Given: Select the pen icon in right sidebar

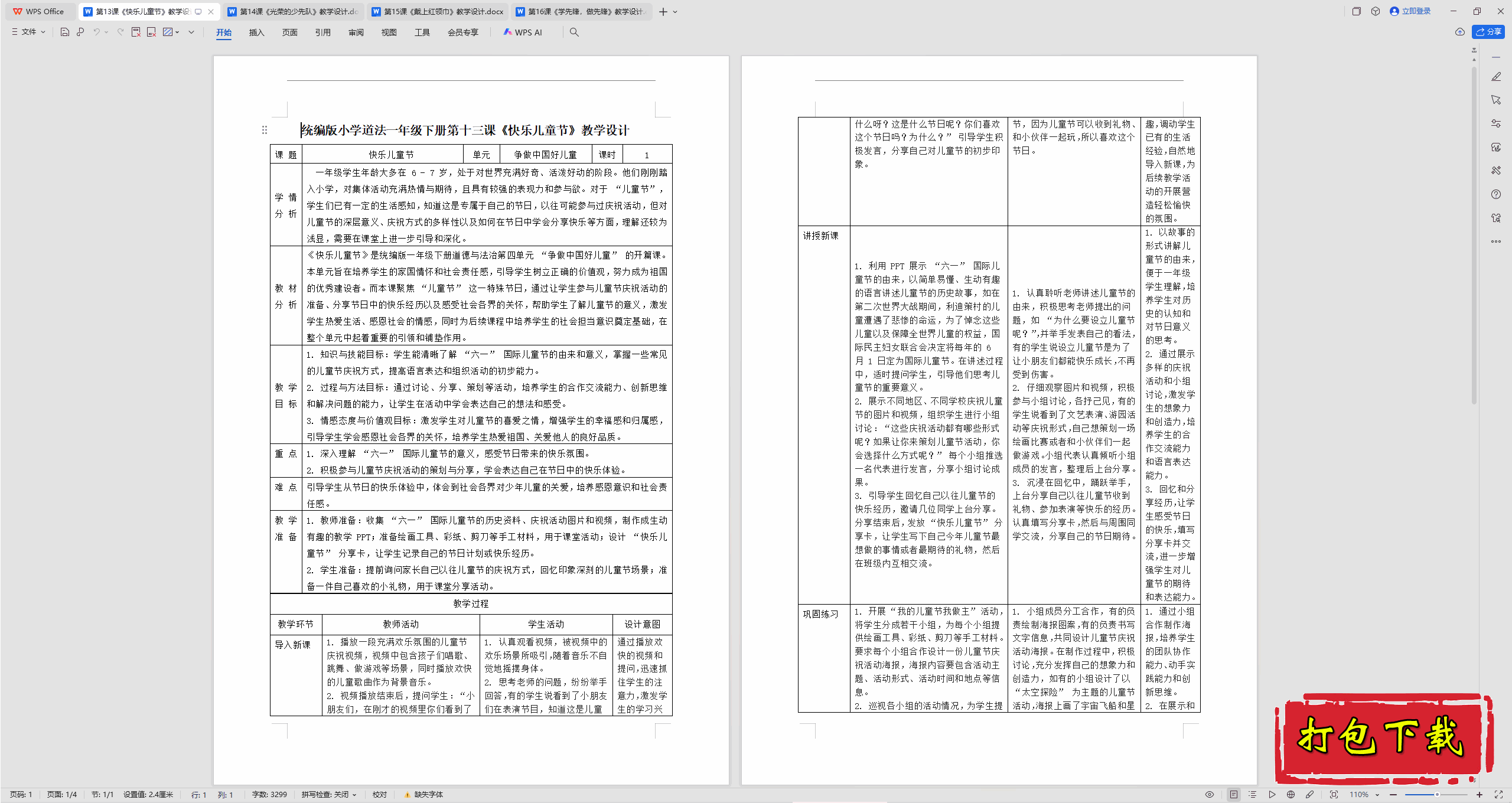Looking at the screenshot, I should tap(1496, 77).
